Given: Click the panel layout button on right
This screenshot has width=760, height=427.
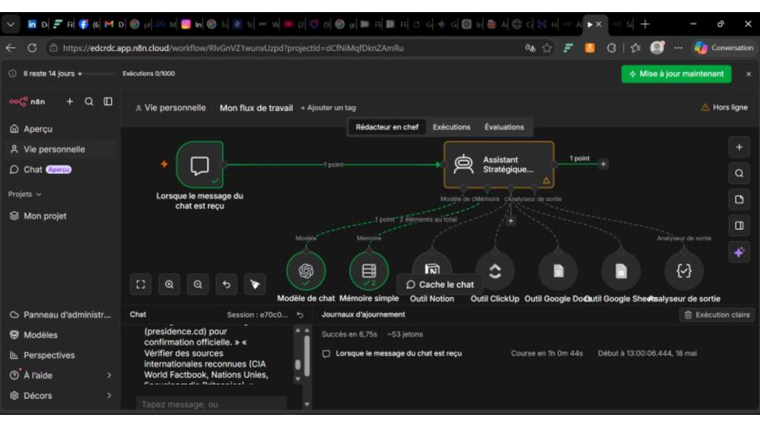Looking at the screenshot, I should 739,226.
